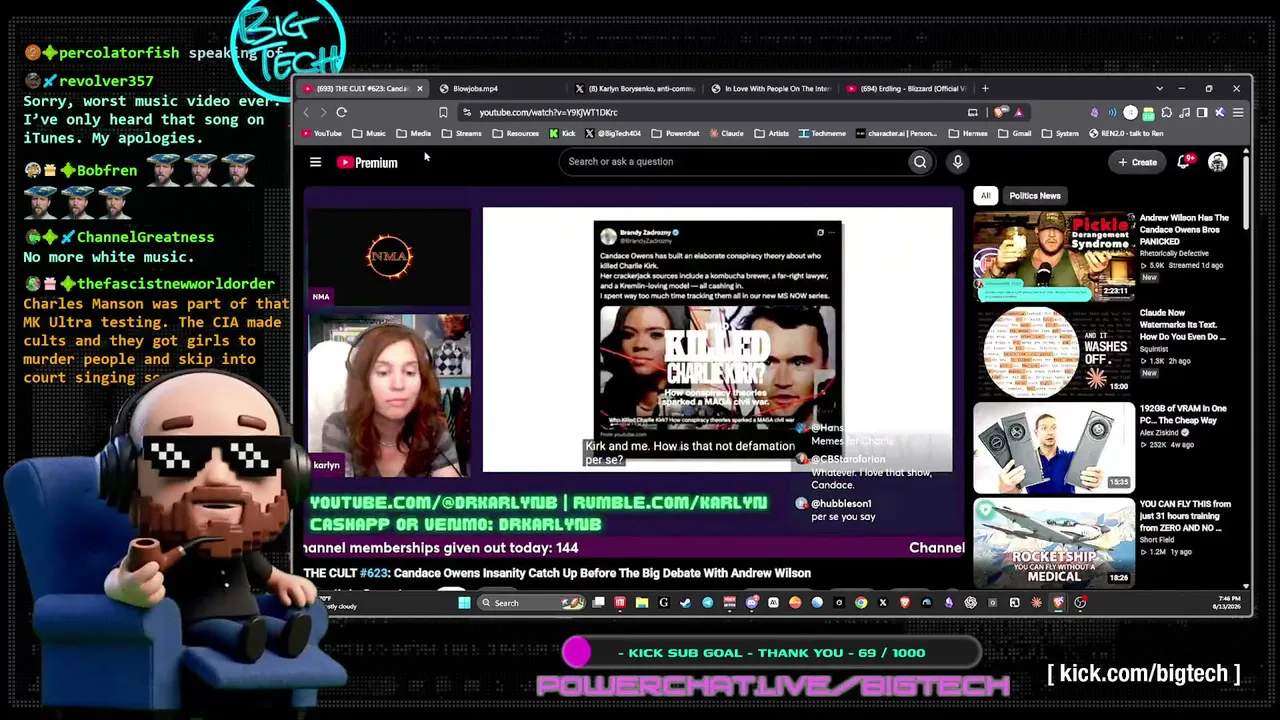This screenshot has height=720, width=1280.
Task: Click the Andrew Wilson Has The Candace title
Action: click(x=1184, y=229)
